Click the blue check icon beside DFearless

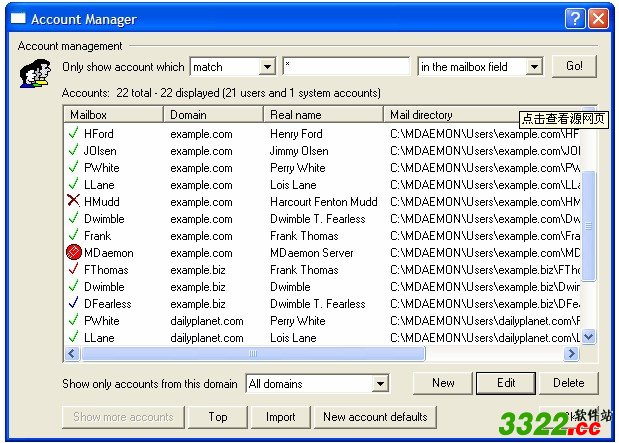pyautogui.click(x=73, y=303)
